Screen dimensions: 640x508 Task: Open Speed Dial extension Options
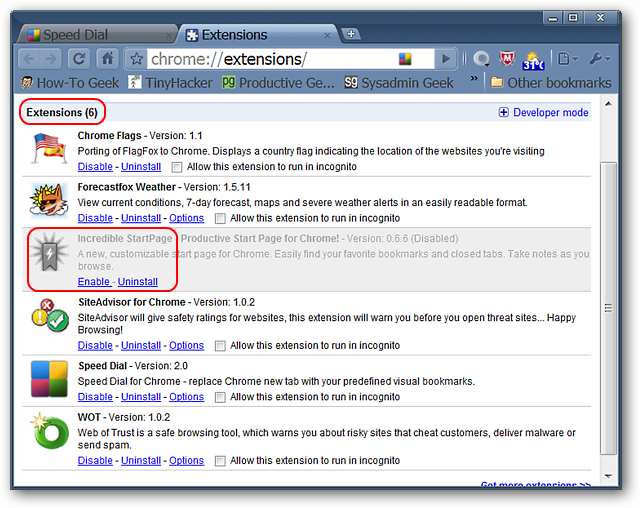187,397
